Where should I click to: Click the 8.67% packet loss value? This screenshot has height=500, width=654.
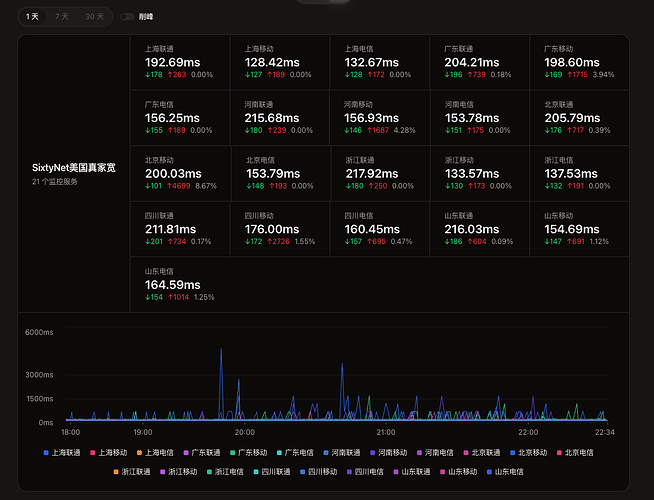coord(206,186)
